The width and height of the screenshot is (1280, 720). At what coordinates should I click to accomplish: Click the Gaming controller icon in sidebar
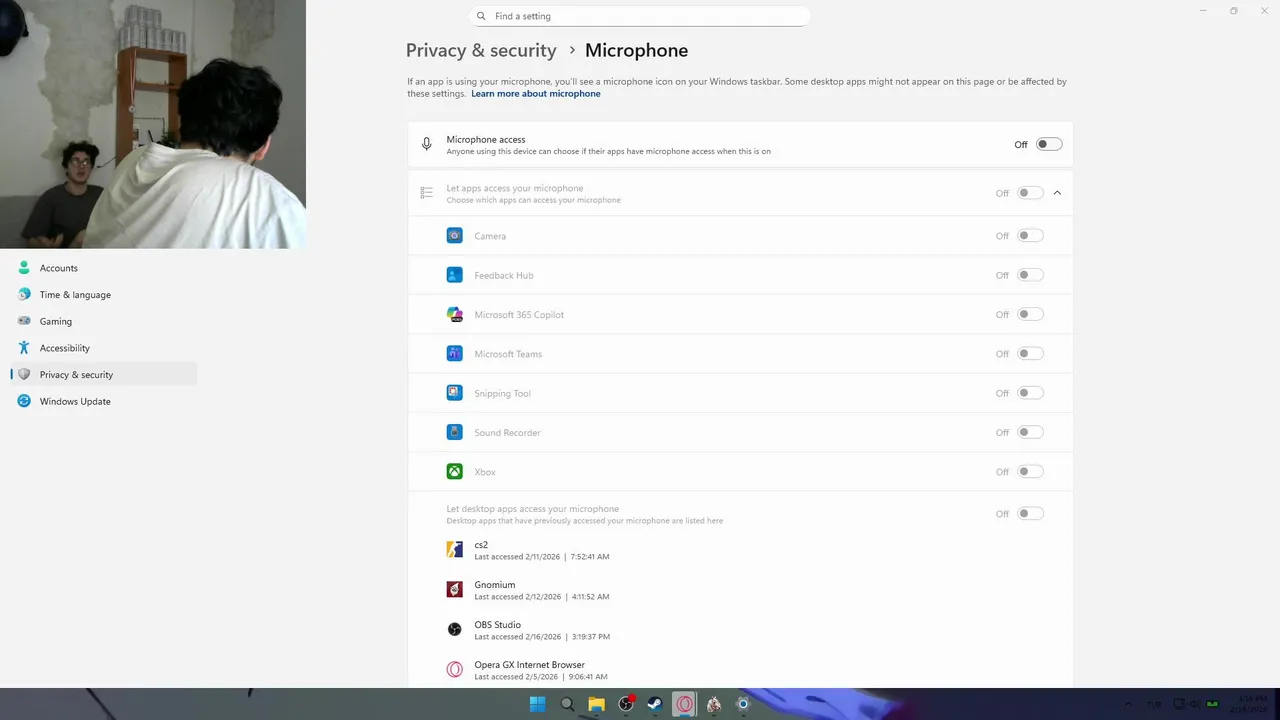coord(24,321)
